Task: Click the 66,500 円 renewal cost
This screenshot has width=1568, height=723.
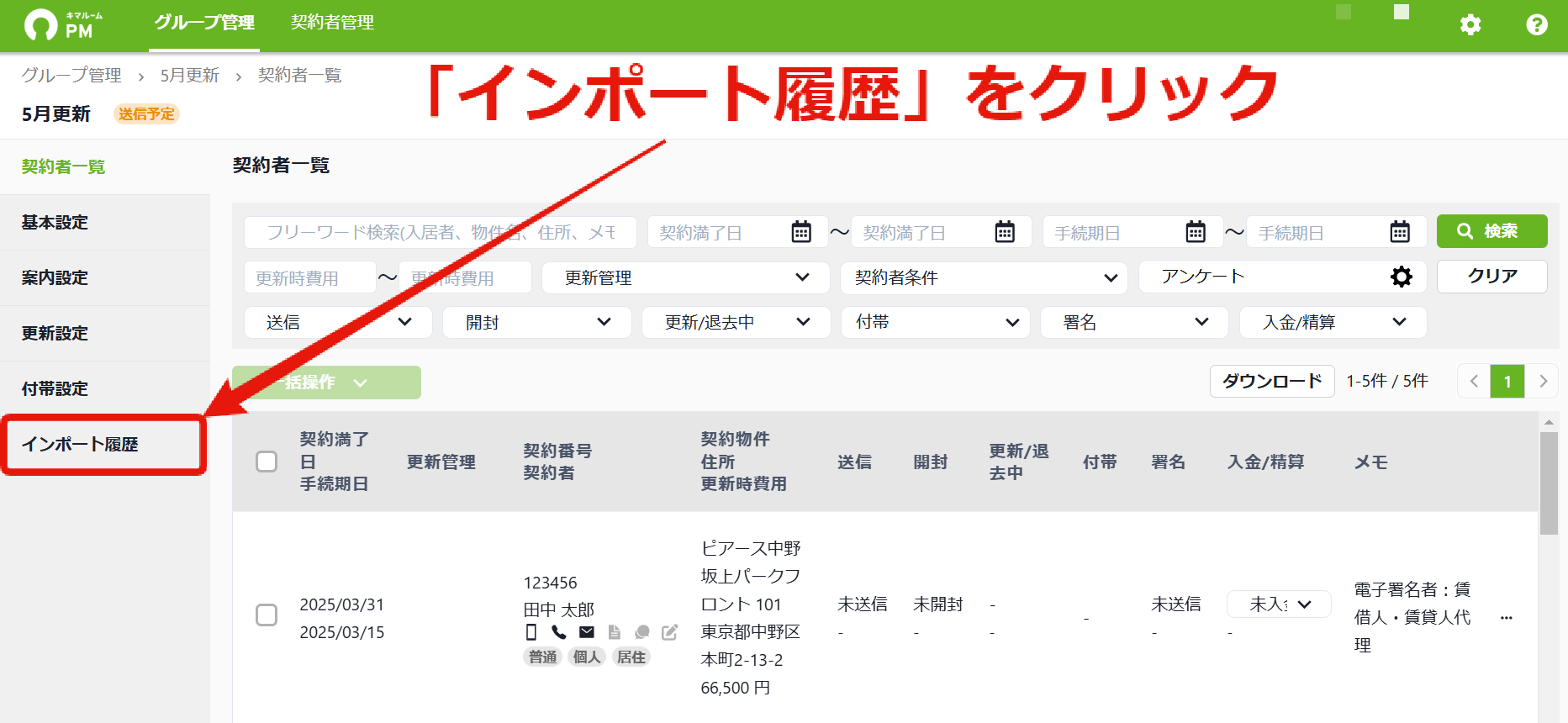Action: click(x=736, y=688)
